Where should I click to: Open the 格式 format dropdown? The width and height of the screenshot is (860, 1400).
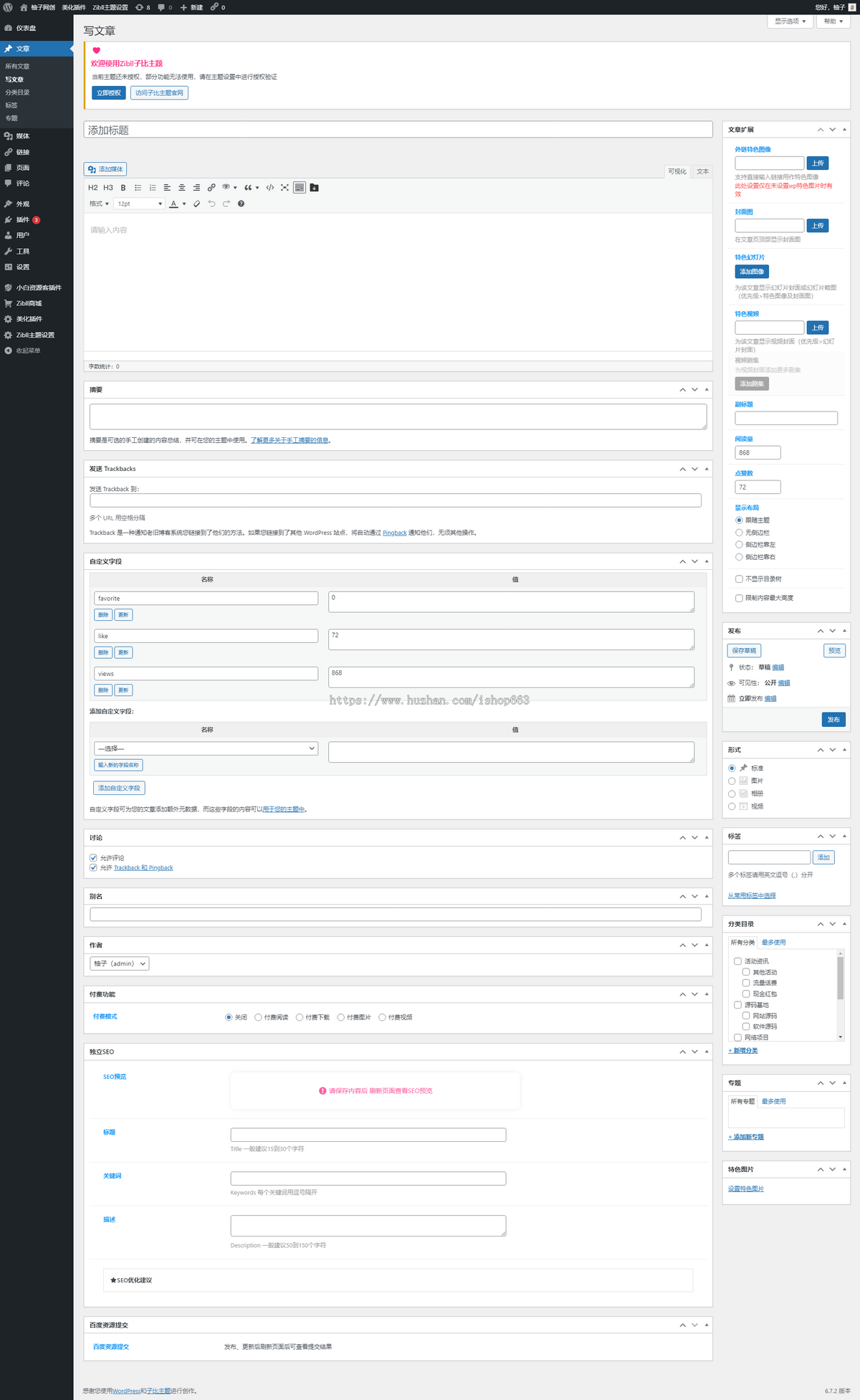click(99, 204)
